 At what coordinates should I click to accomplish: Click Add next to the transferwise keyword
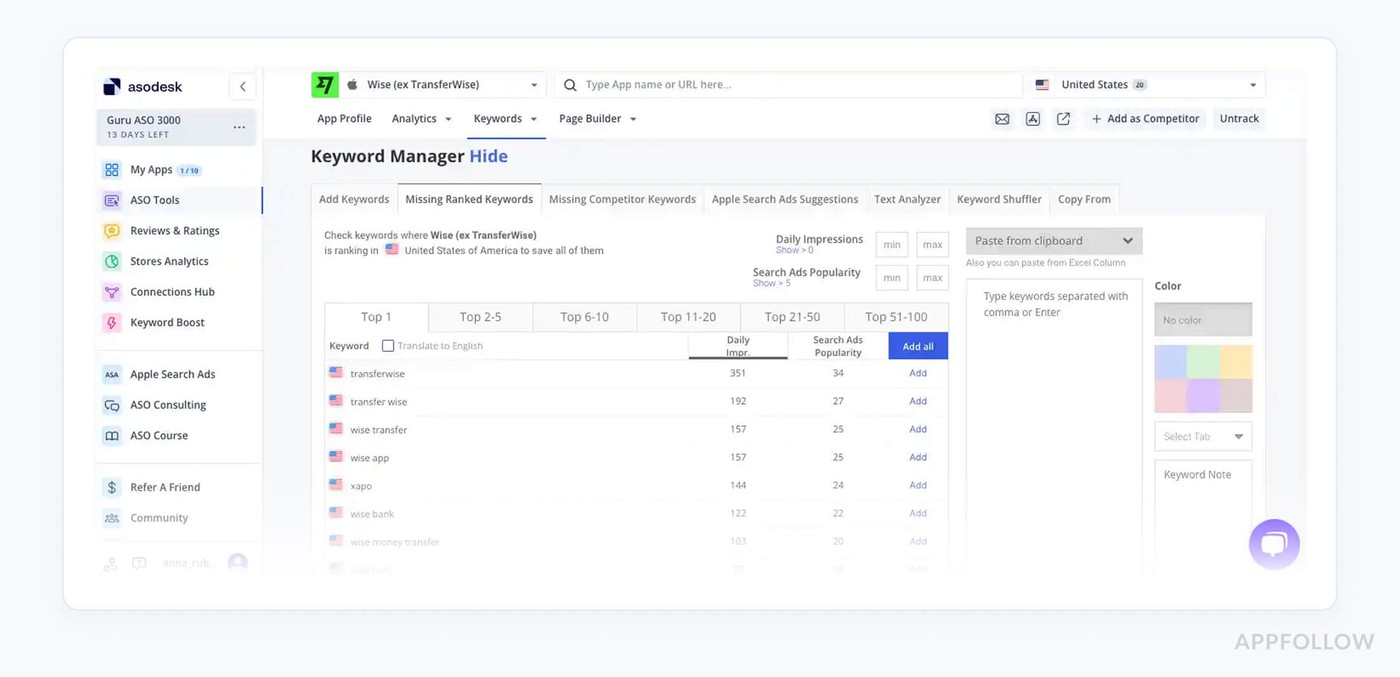[918, 372]
